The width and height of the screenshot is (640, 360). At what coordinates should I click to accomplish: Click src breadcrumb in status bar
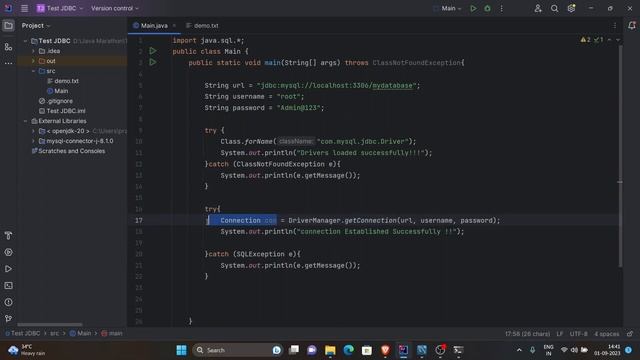coord(54,333)
